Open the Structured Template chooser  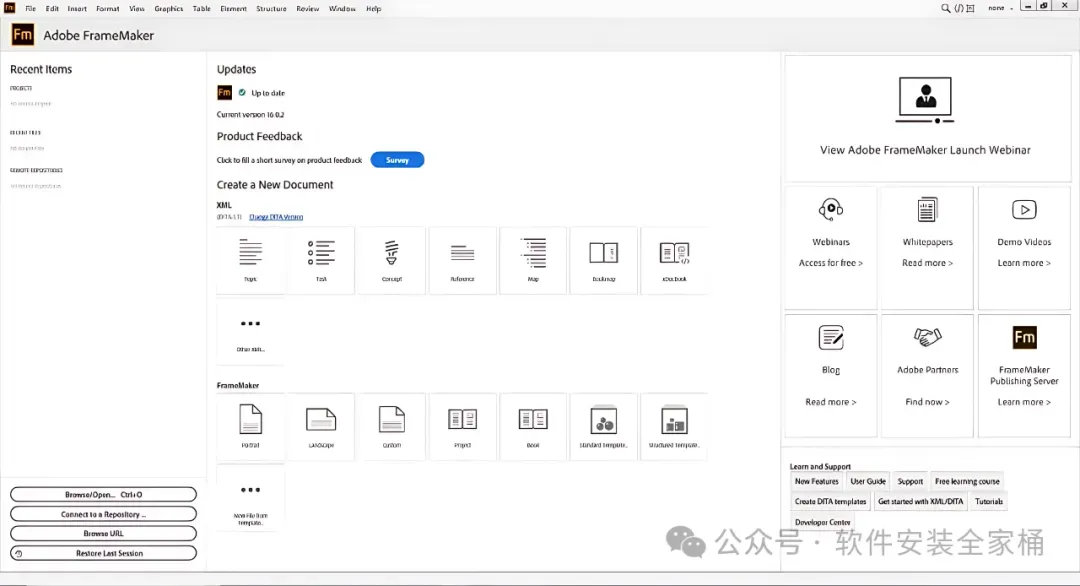[x=674, y=427]
